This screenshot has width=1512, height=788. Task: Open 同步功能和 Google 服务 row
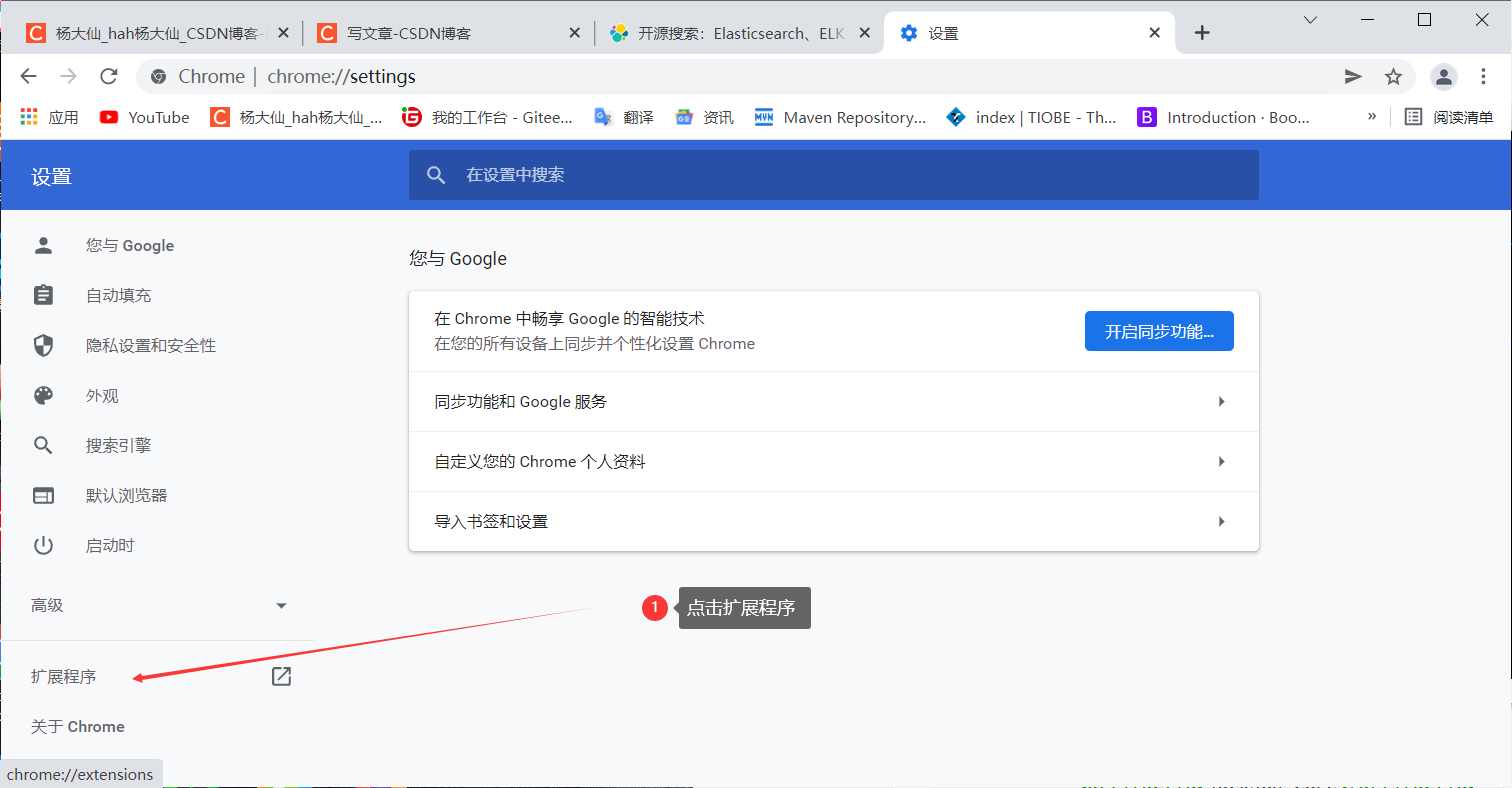833,402
